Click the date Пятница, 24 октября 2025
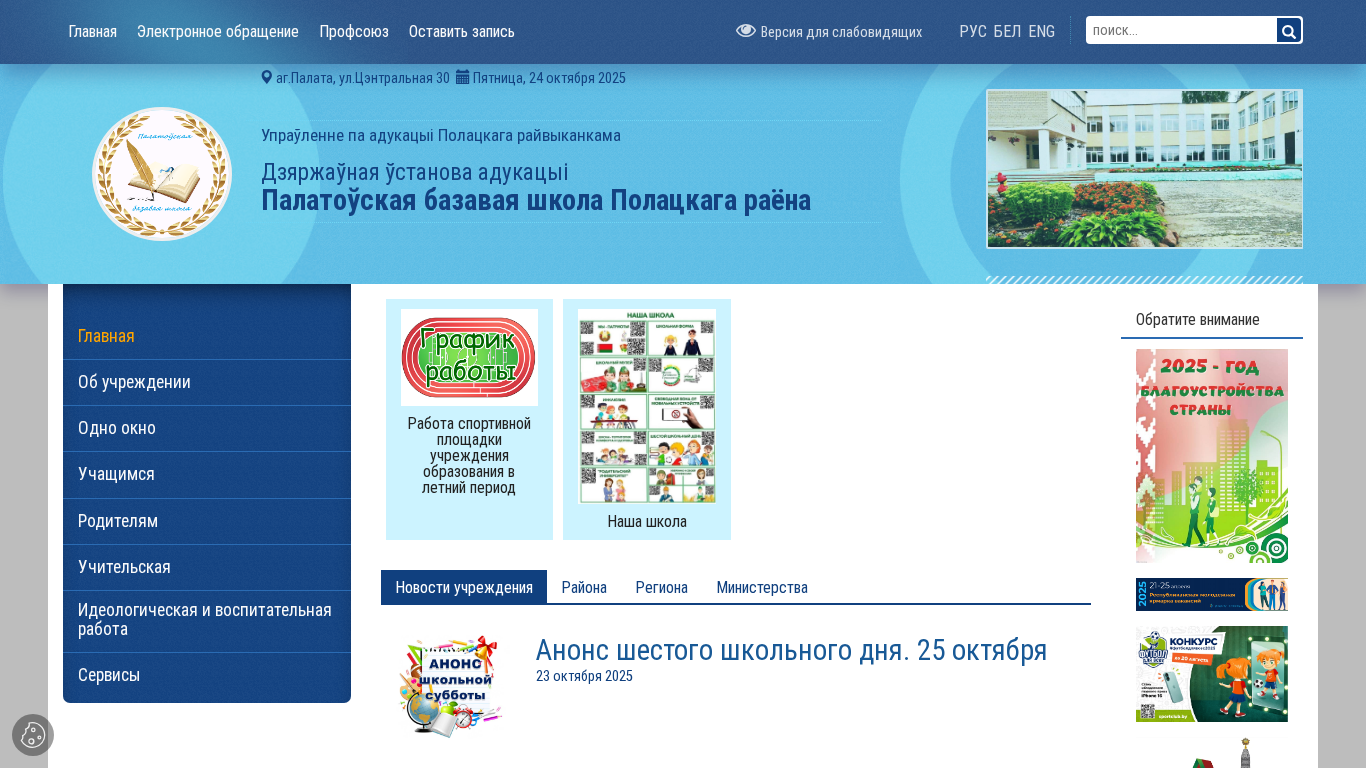Image resolution: width=1366 pixels, height=768 pixels. [x=549, y=78]
